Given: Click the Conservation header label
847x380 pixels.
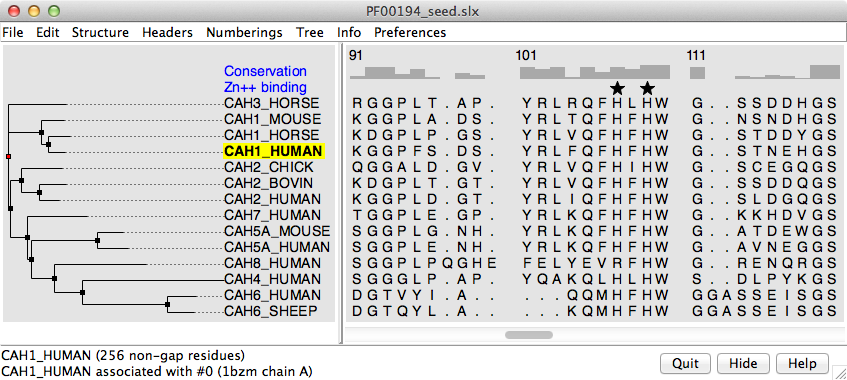Looking at the screenshot, I should (265, 71).
